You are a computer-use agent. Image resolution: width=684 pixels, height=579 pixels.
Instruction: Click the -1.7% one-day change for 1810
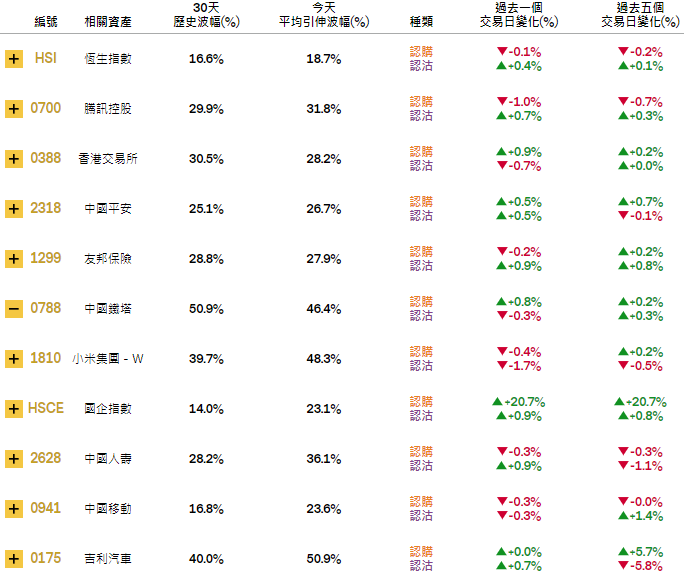click(x=519, y=366)
